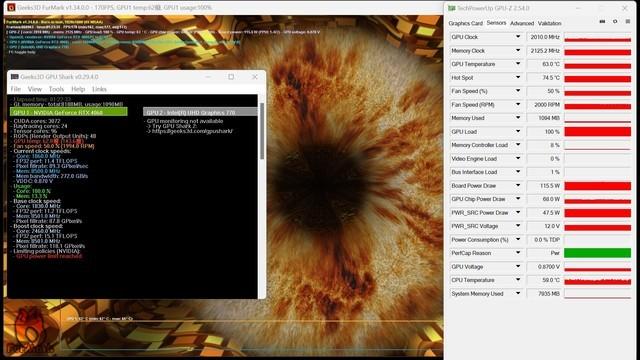Click the GPU-Z refresh icon
640x360 pixels.
pos(615,22)
